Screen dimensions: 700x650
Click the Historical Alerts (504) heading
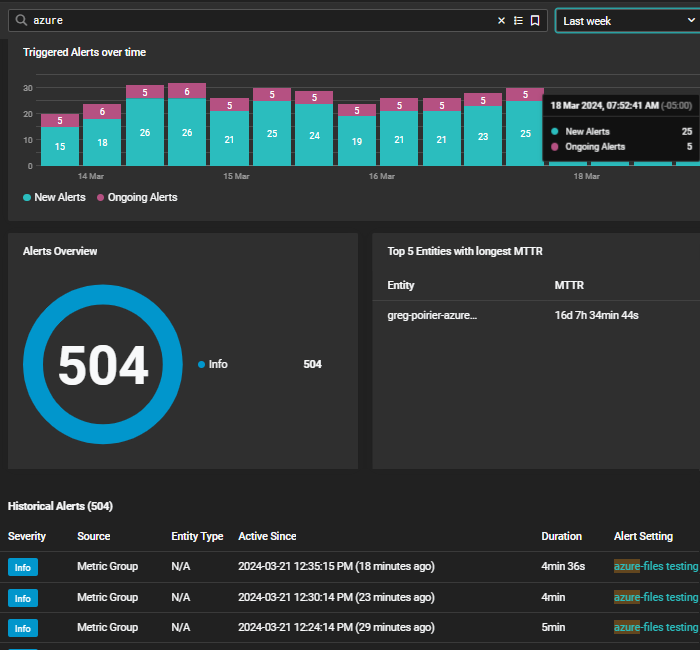pos(60,506)
